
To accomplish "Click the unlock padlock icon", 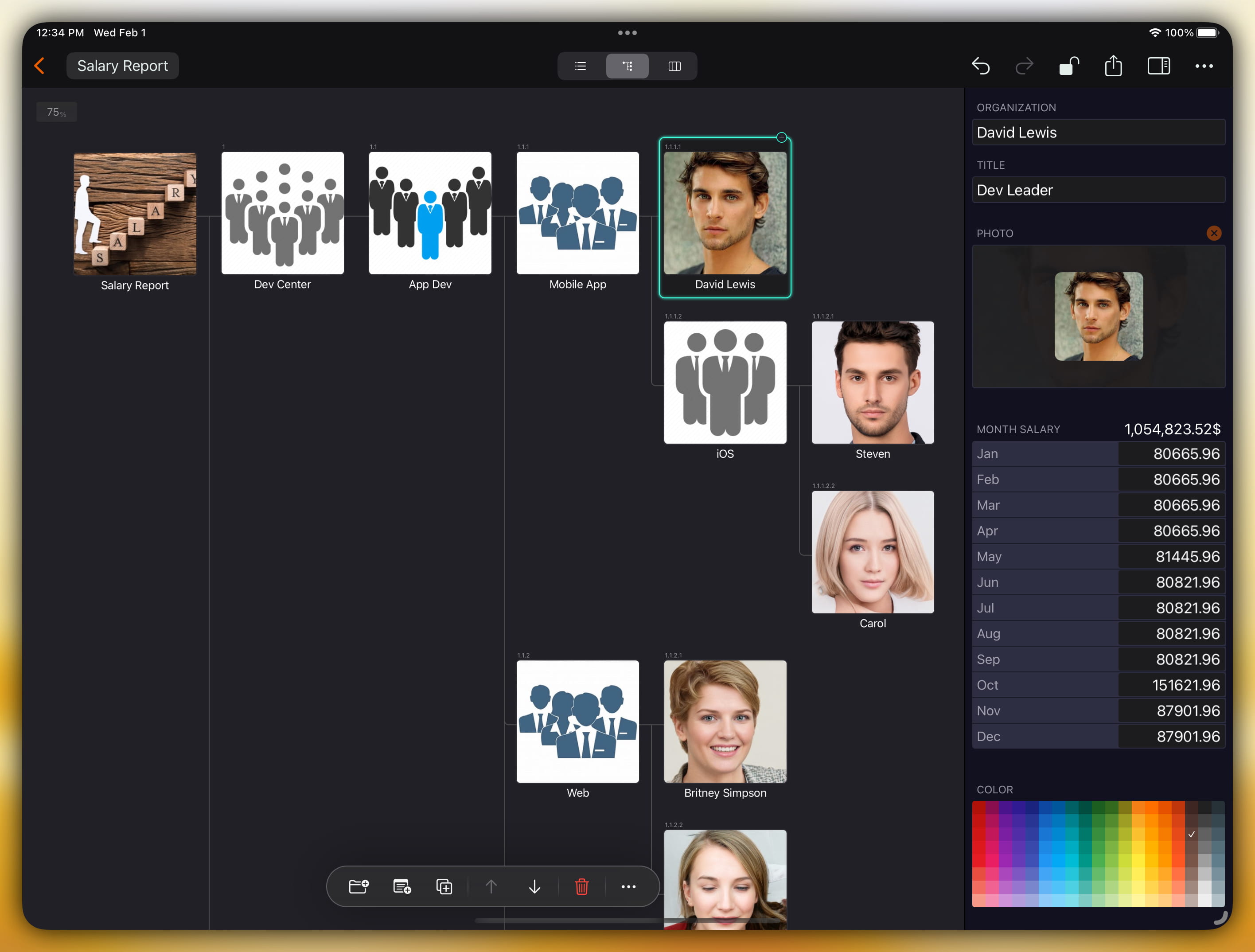I will (x=1069, y=66).
